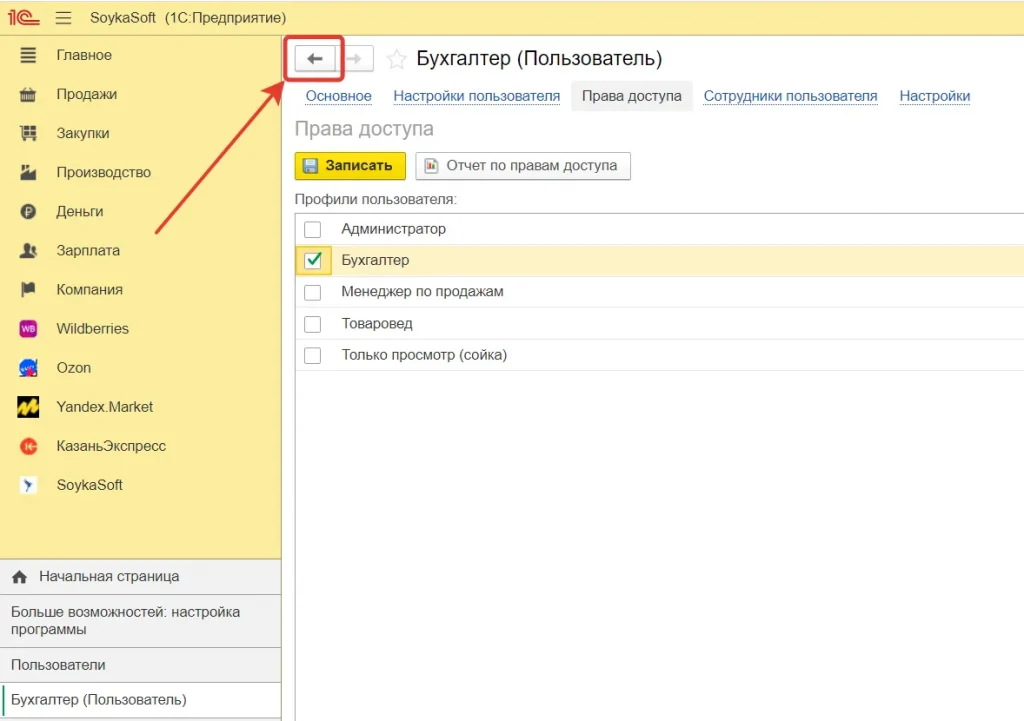Enable the Товаровед profile checkbox
Screen dimensions: 1024x721
(313, 324)
